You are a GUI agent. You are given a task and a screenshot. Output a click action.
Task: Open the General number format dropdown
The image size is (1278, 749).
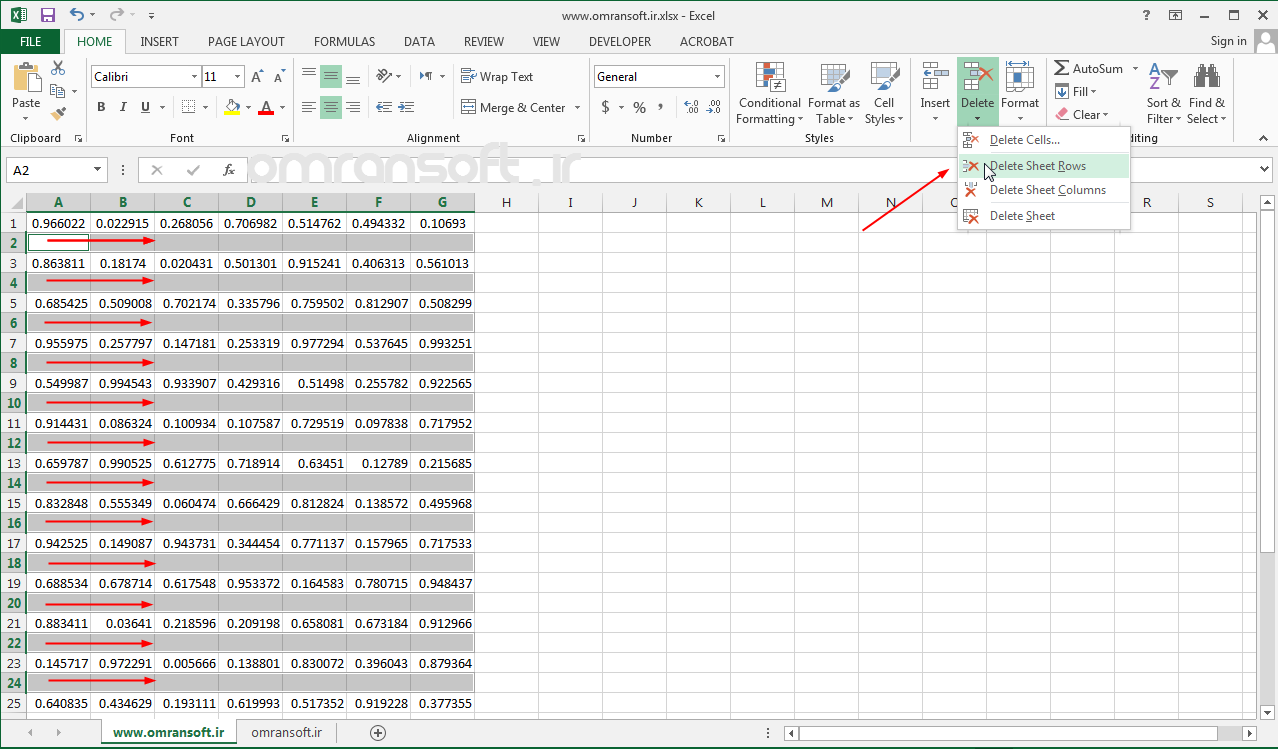click(x=717, y=77)
